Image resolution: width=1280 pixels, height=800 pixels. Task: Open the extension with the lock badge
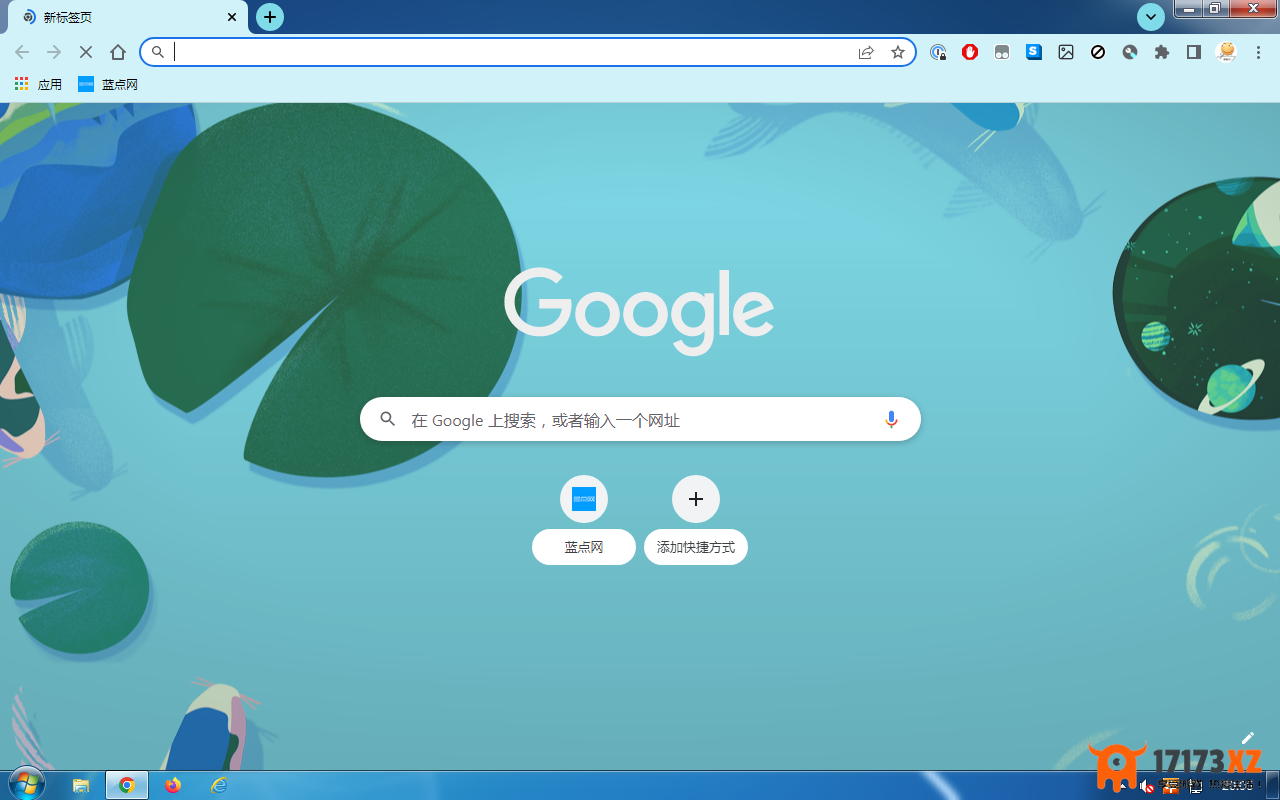938,52
